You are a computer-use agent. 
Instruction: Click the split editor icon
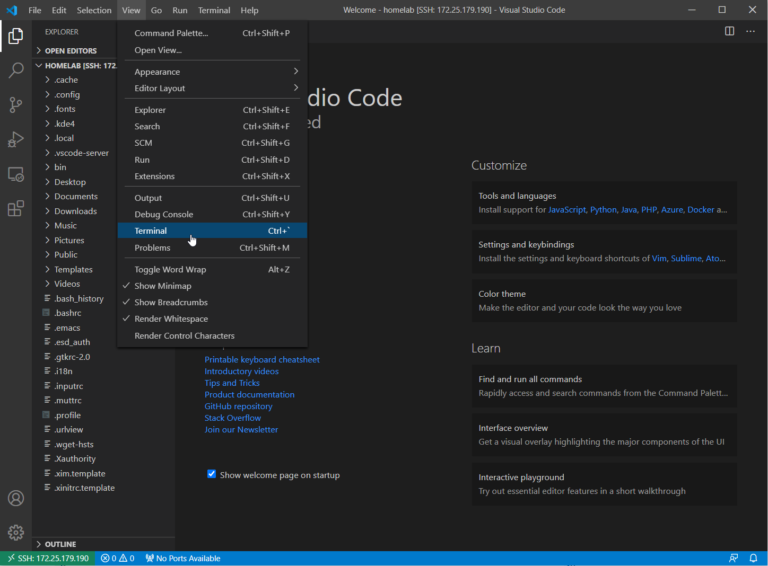coord(730,31)
